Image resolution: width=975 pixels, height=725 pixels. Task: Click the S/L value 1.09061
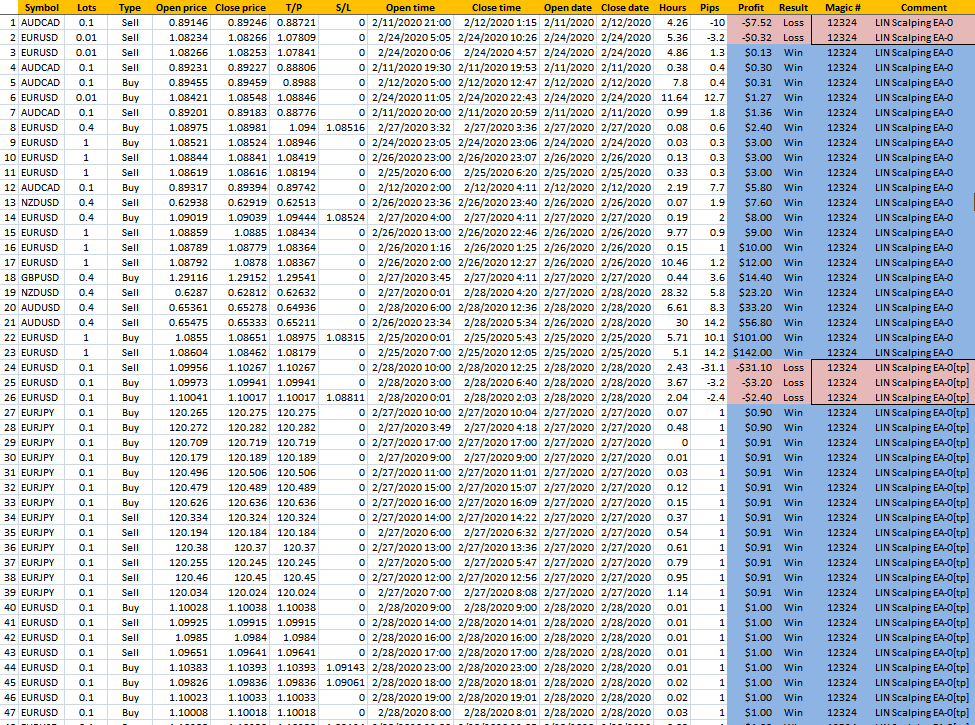tap(345, 683)
